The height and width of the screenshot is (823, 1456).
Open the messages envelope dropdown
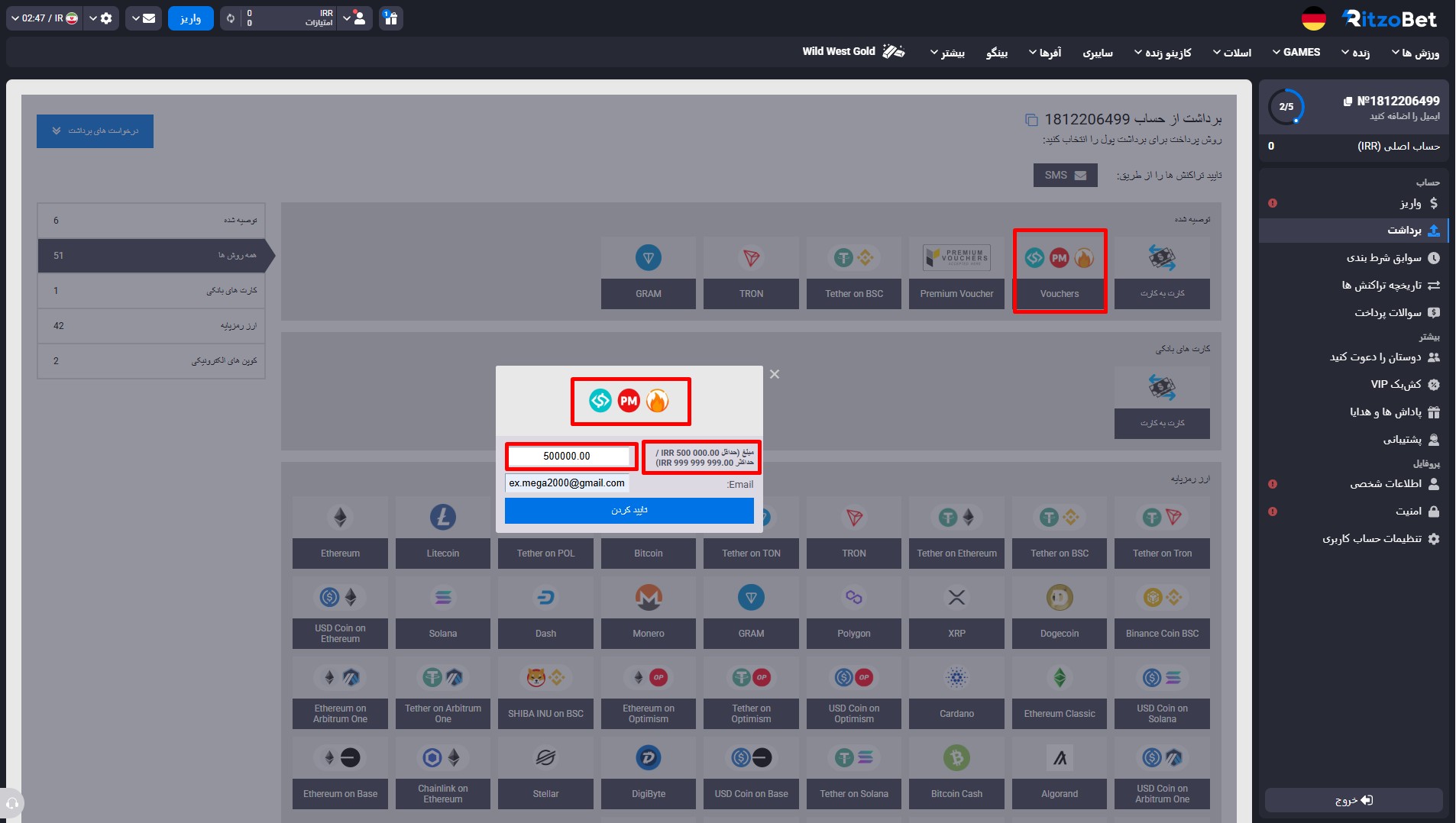pos(144,18)
